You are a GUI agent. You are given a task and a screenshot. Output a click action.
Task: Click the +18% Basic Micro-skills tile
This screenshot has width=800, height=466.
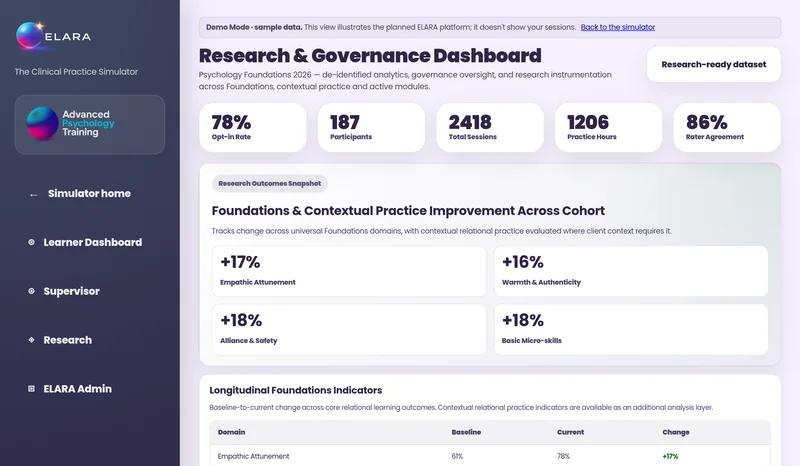click(631, 329)
